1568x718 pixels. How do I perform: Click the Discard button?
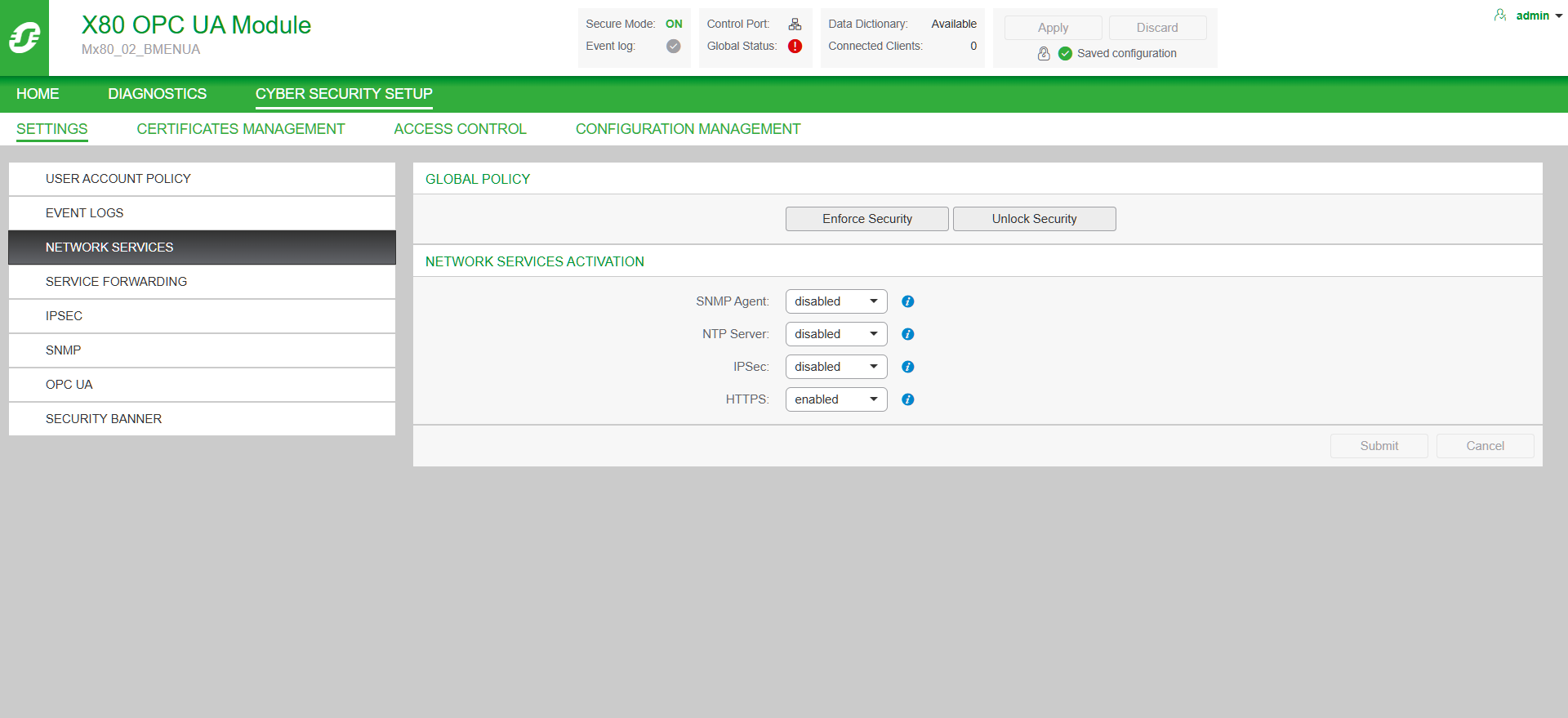(1158, 28)
